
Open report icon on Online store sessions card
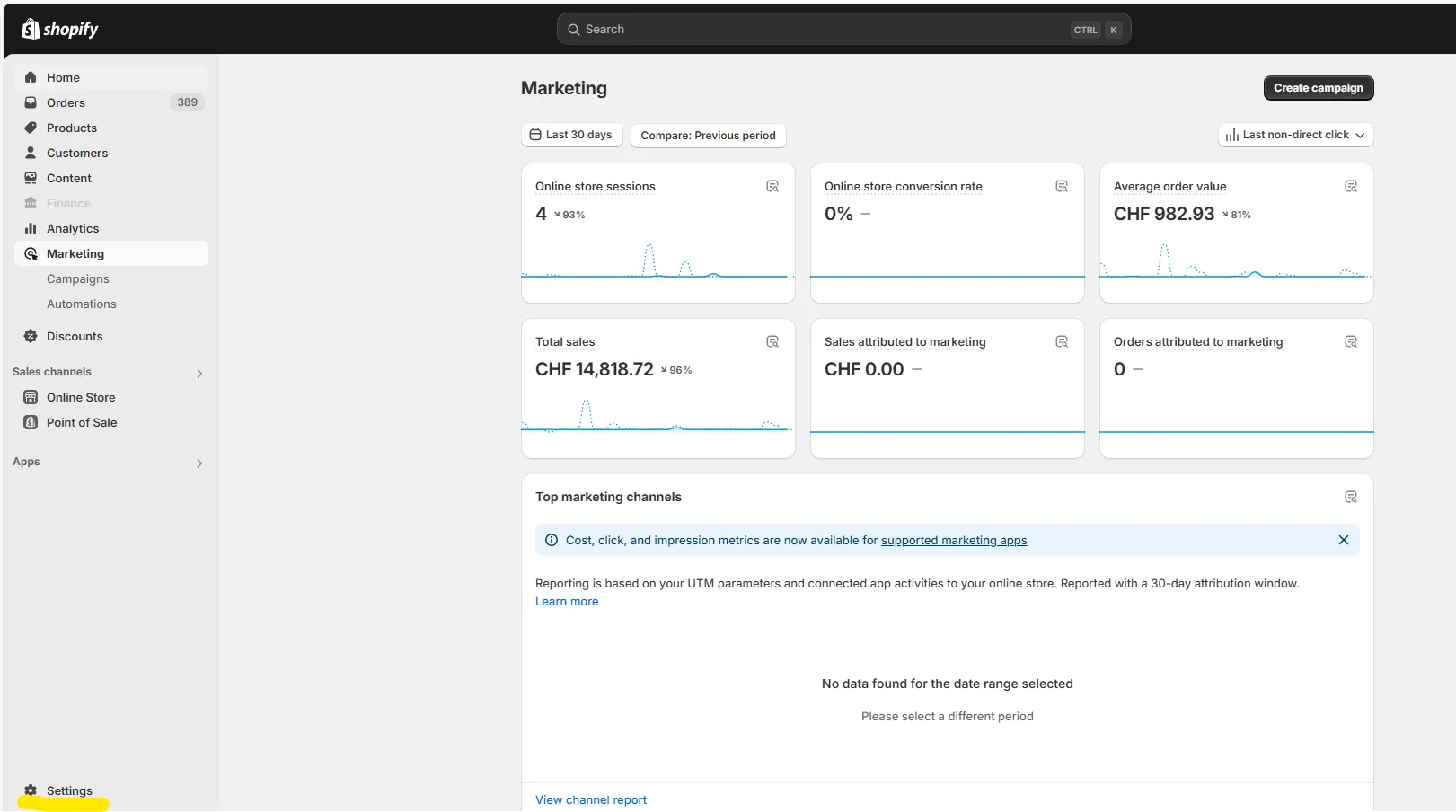click(772, 186)
